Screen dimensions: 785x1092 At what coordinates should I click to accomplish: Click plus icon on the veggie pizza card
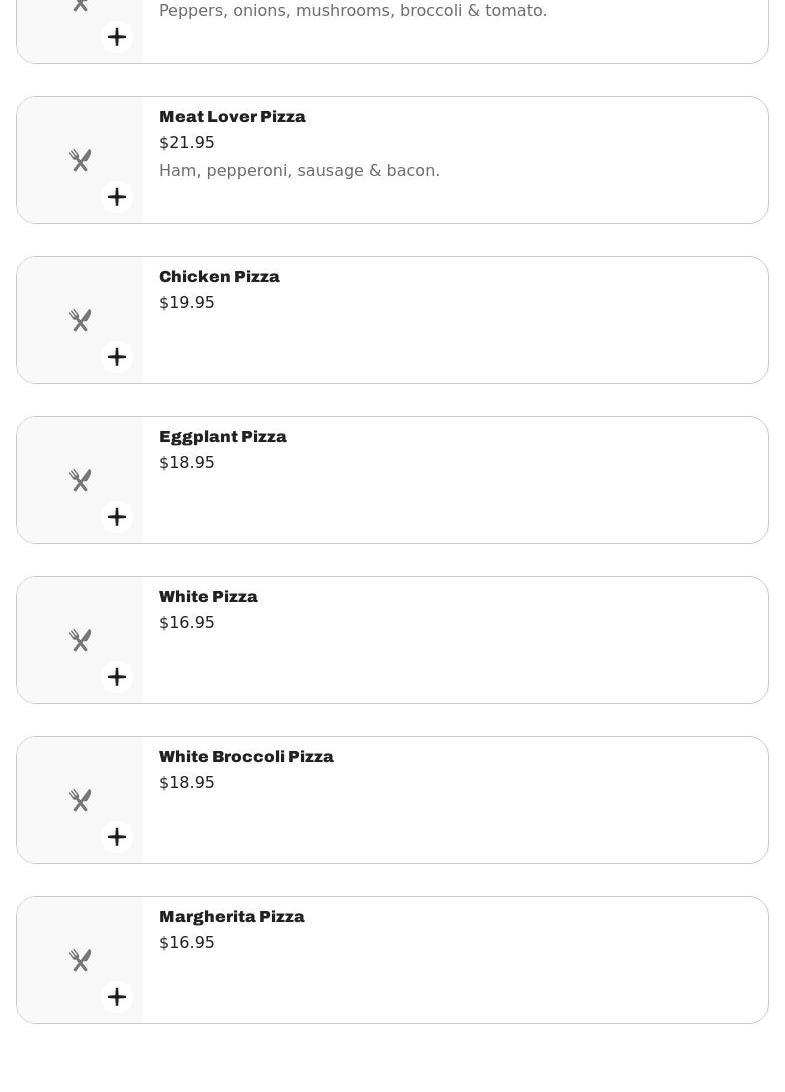click(x=117, y=37)
